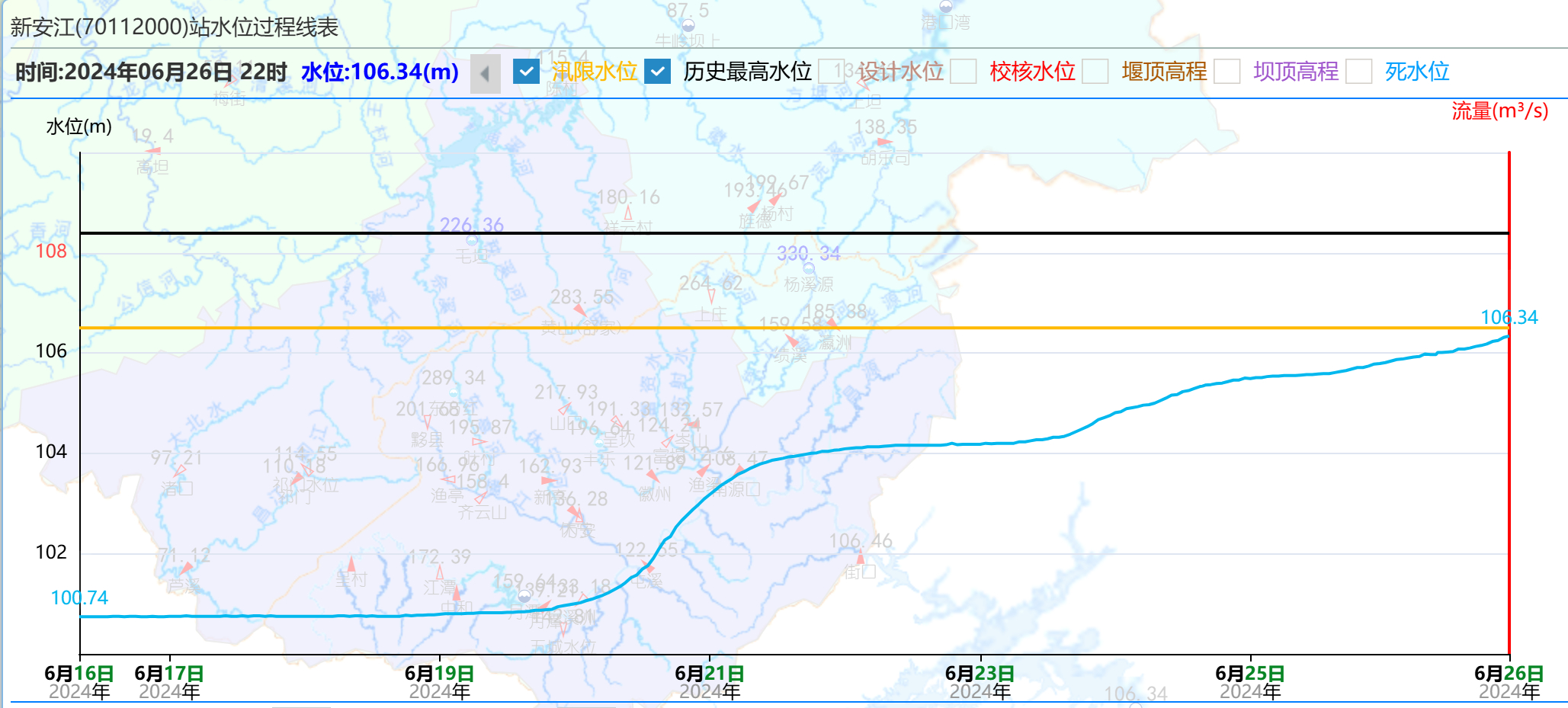This screenshot has width=1568, height=708.
Task: Click the 104 y-axis label
Action: pyautogui.click(x=51, y=452)
